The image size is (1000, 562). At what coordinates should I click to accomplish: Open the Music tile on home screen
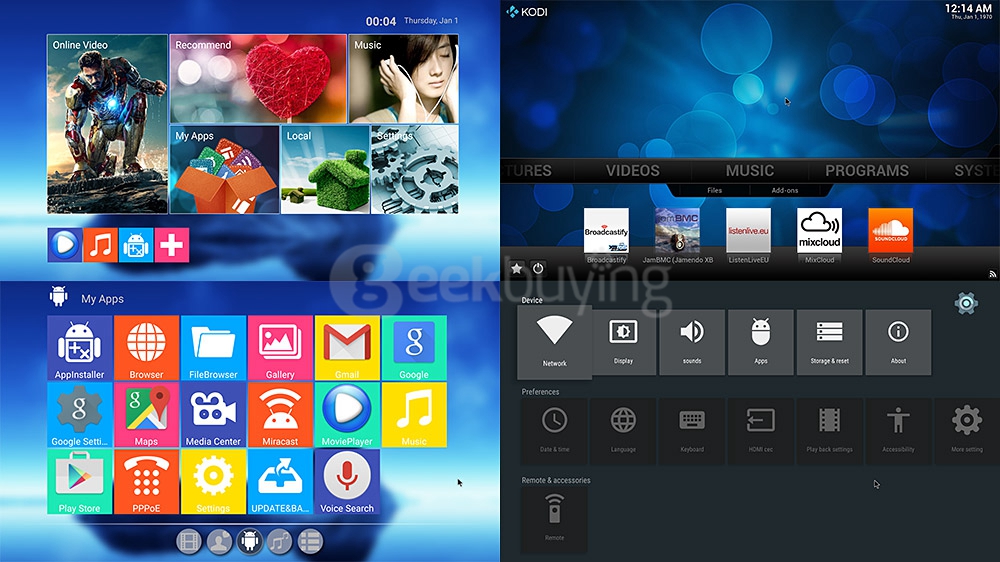click(403, 78)
